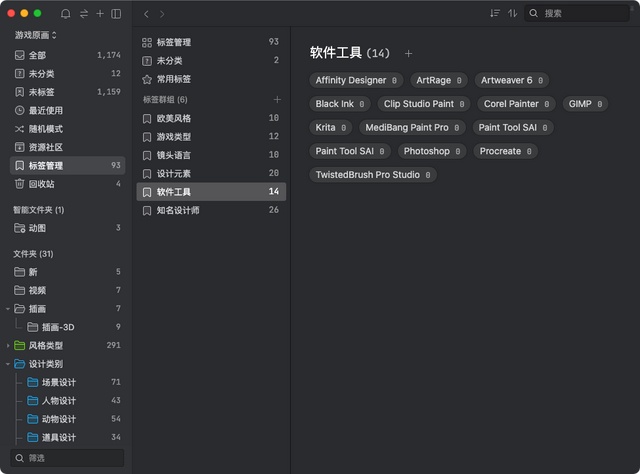
Task: Open the notifications bell icon
Action: point(65,13)
